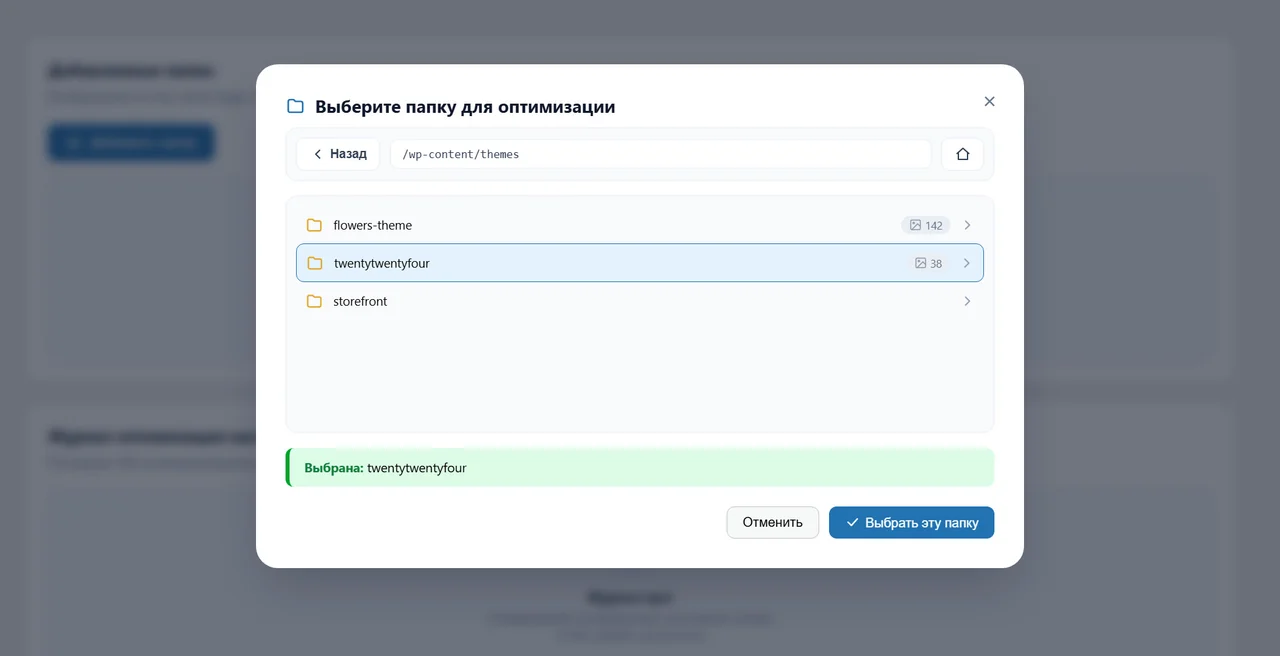The width and height of the screenshot is (1280, 656).
Task: Select the twentytwentyfour folder row
Action: tap(640, 263)
